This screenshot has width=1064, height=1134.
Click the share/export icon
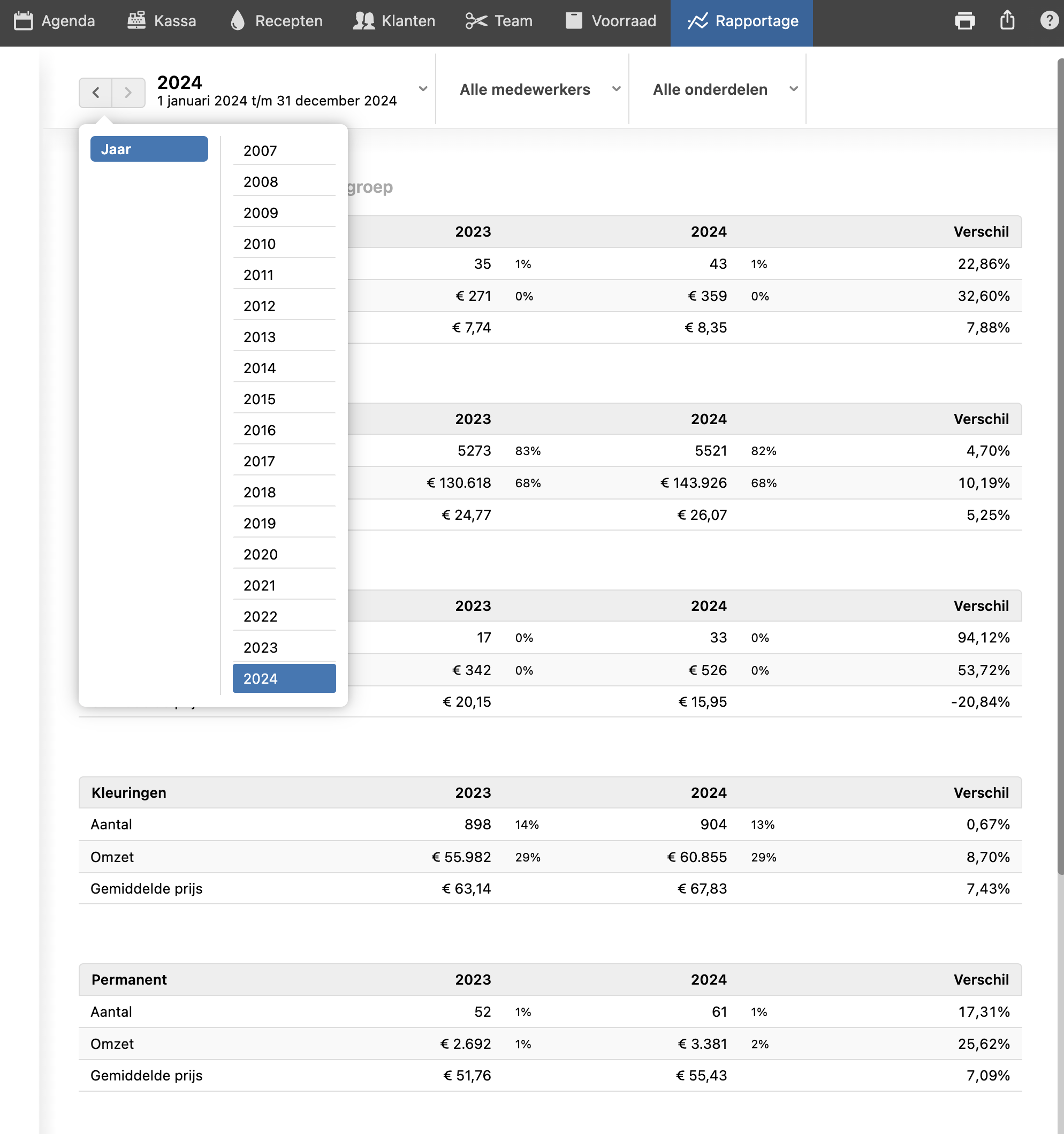[1007, 20]
